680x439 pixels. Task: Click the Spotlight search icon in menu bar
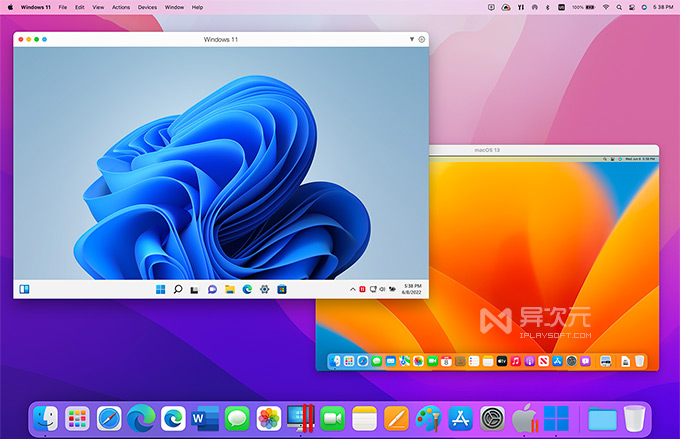(x=619, y=7)
